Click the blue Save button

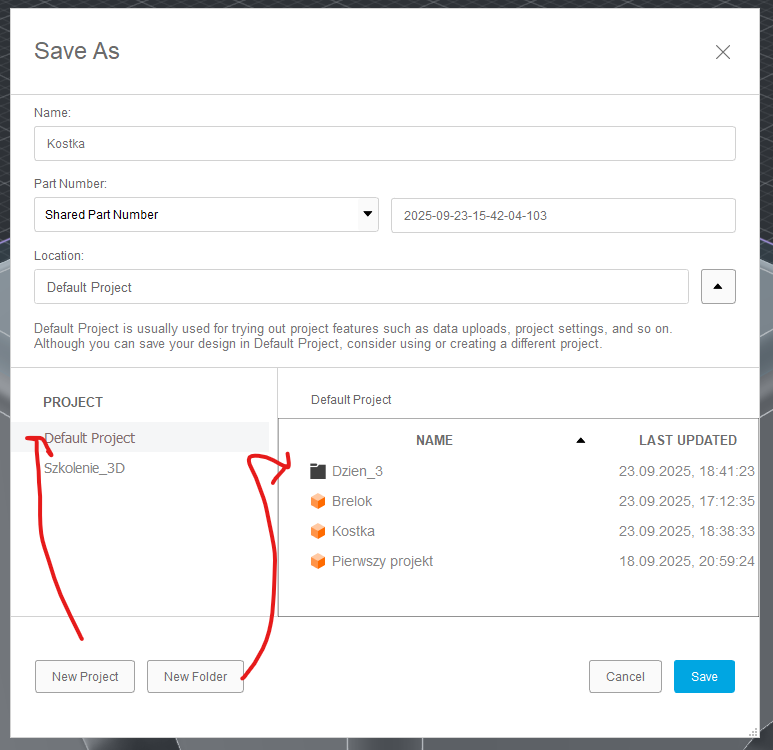704,677
